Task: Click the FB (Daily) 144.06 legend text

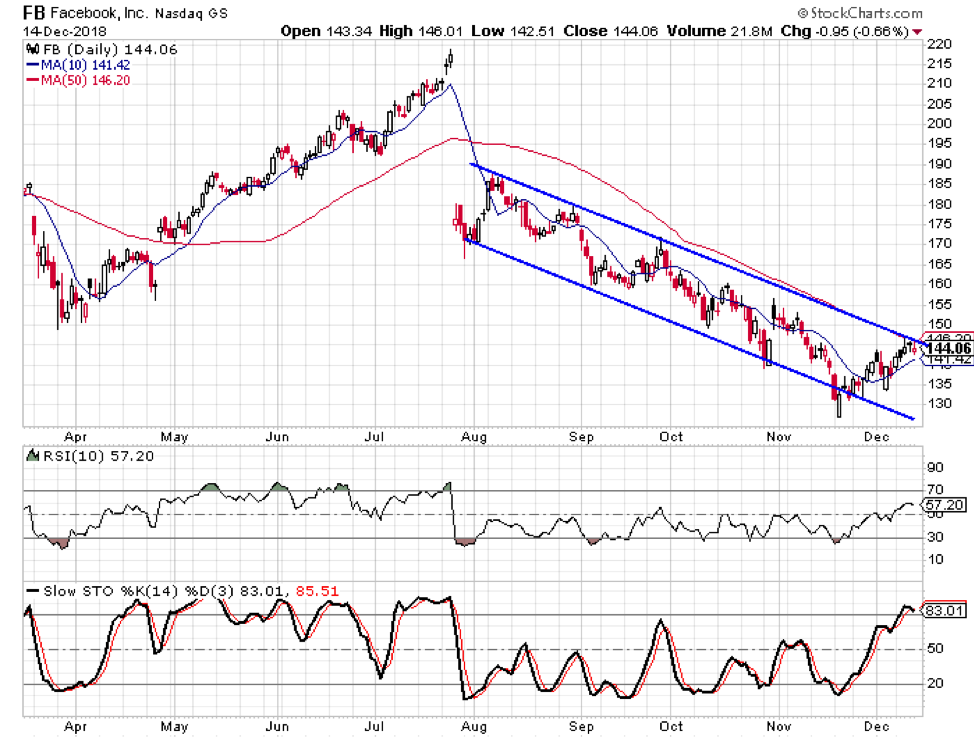Action: [x=109, y=49]
